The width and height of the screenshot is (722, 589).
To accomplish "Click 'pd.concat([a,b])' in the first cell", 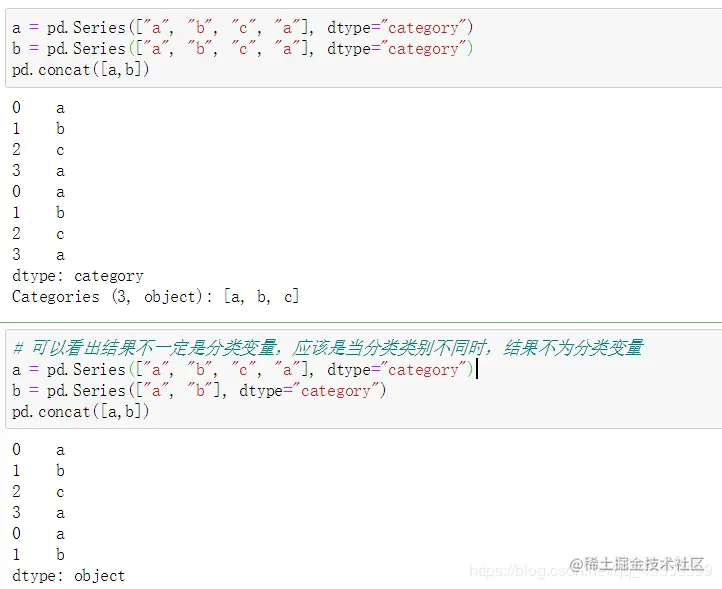I will (x=81, y=70).
